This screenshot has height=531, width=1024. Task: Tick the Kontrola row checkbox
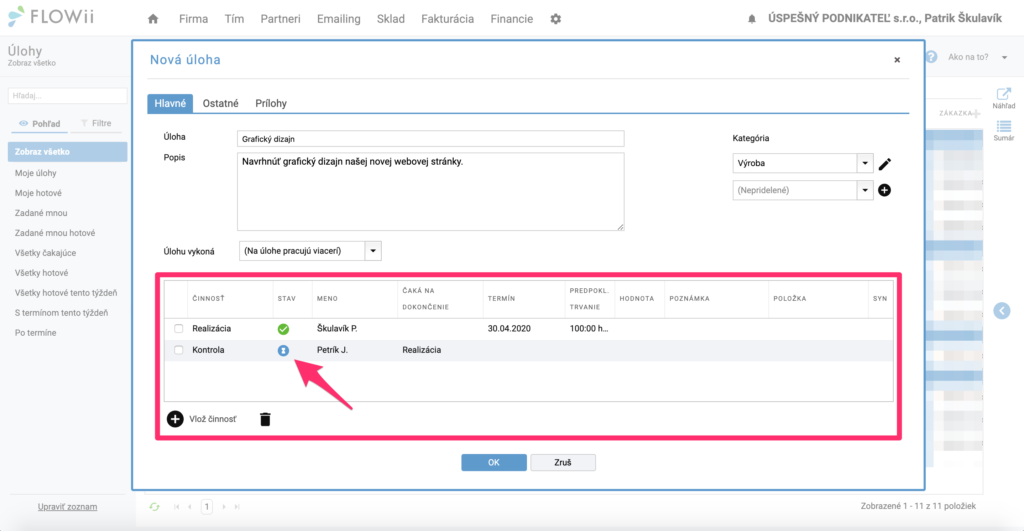pyautogui.click(x=178, y=350)
